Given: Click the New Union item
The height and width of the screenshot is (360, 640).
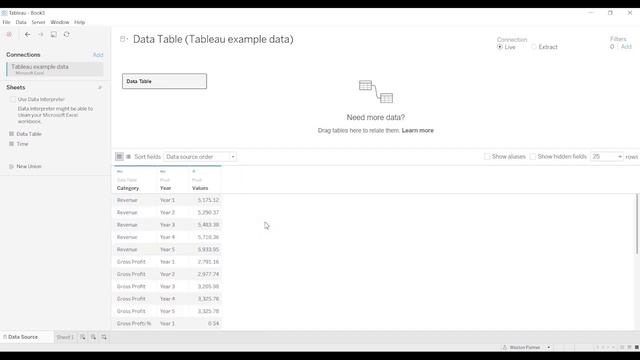Looking at the screenshot, I should [29, 167].
